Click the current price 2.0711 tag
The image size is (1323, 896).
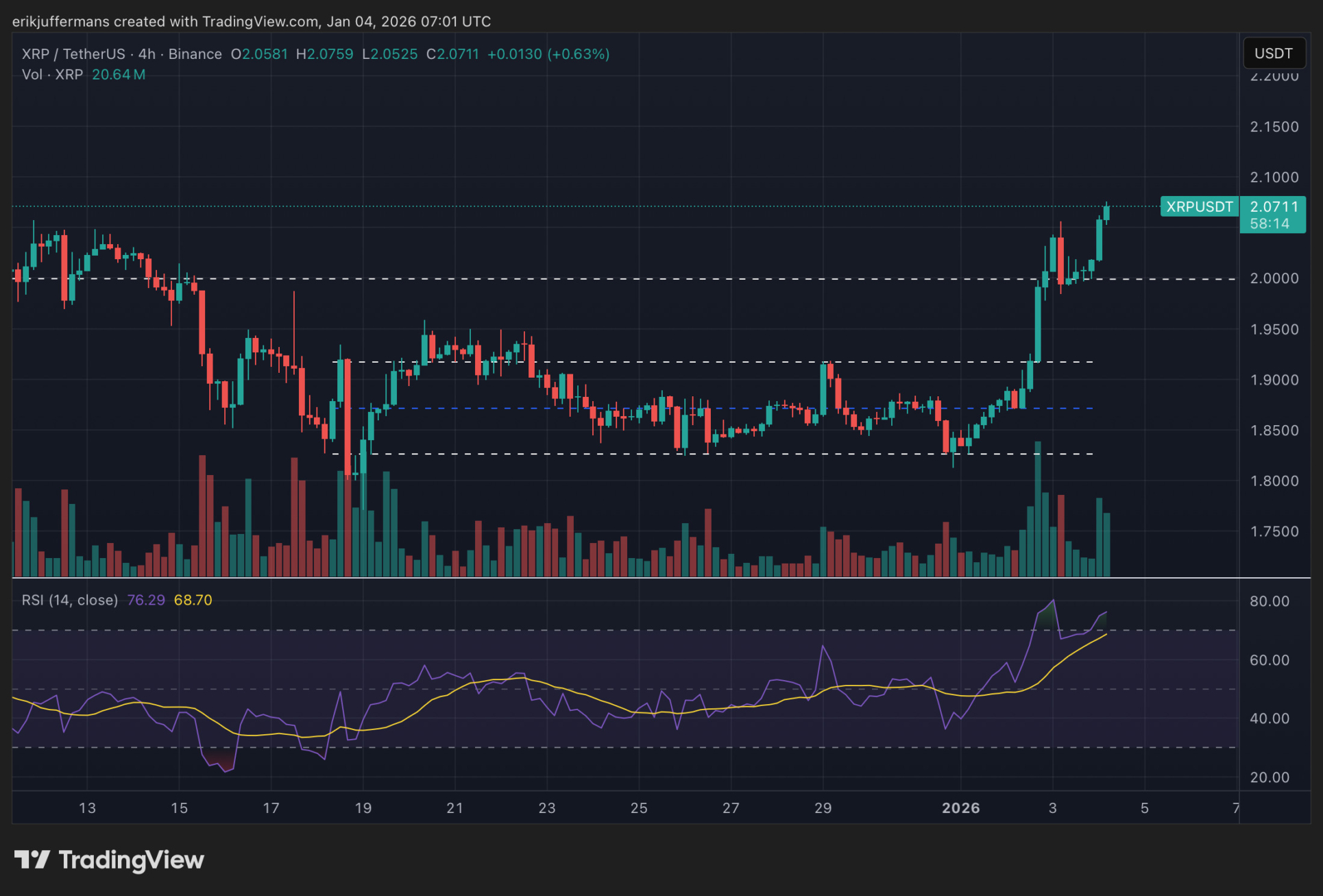coord(1273,206)
